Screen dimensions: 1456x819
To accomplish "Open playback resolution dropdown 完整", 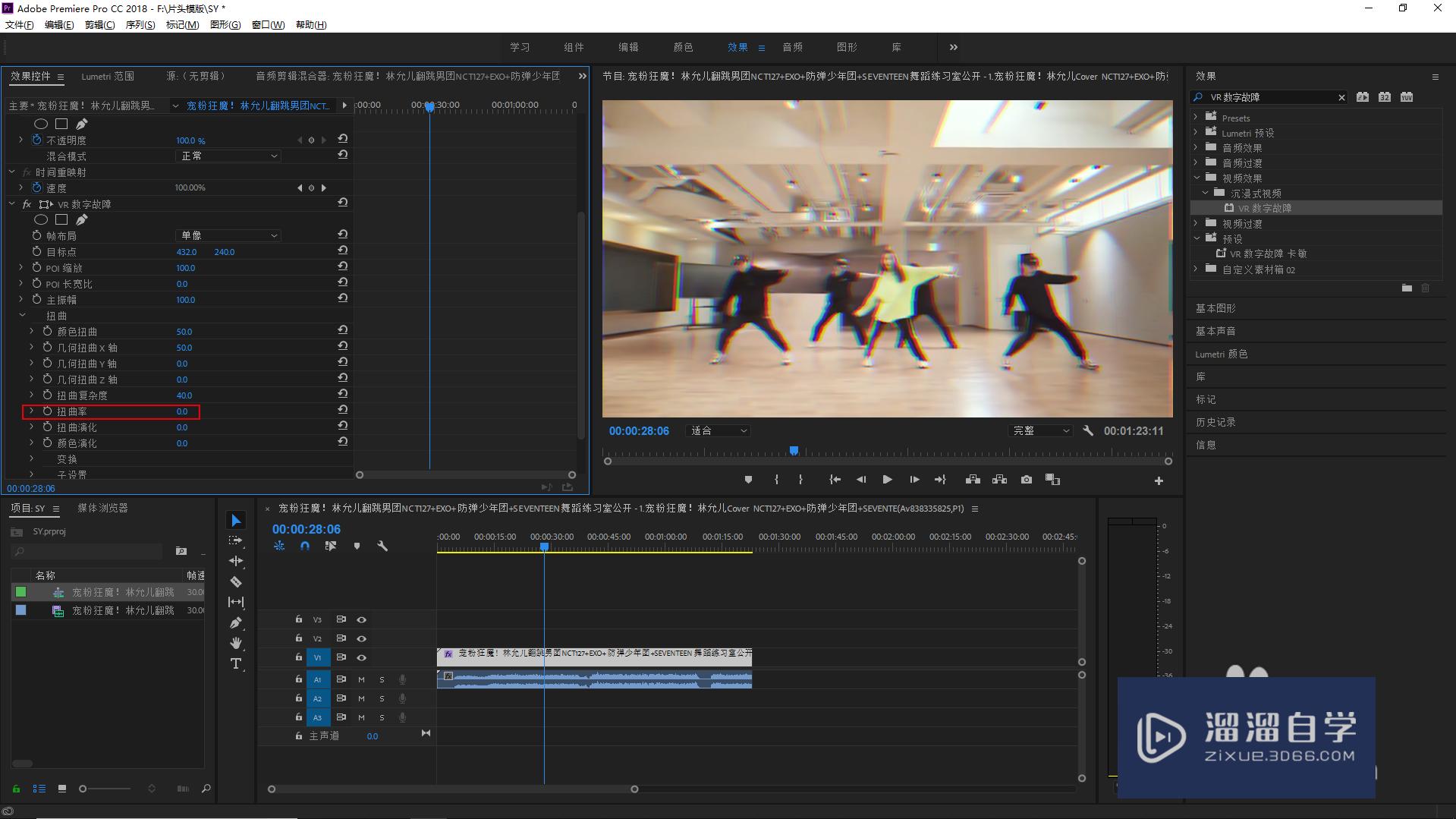I will click(1041, 430).
